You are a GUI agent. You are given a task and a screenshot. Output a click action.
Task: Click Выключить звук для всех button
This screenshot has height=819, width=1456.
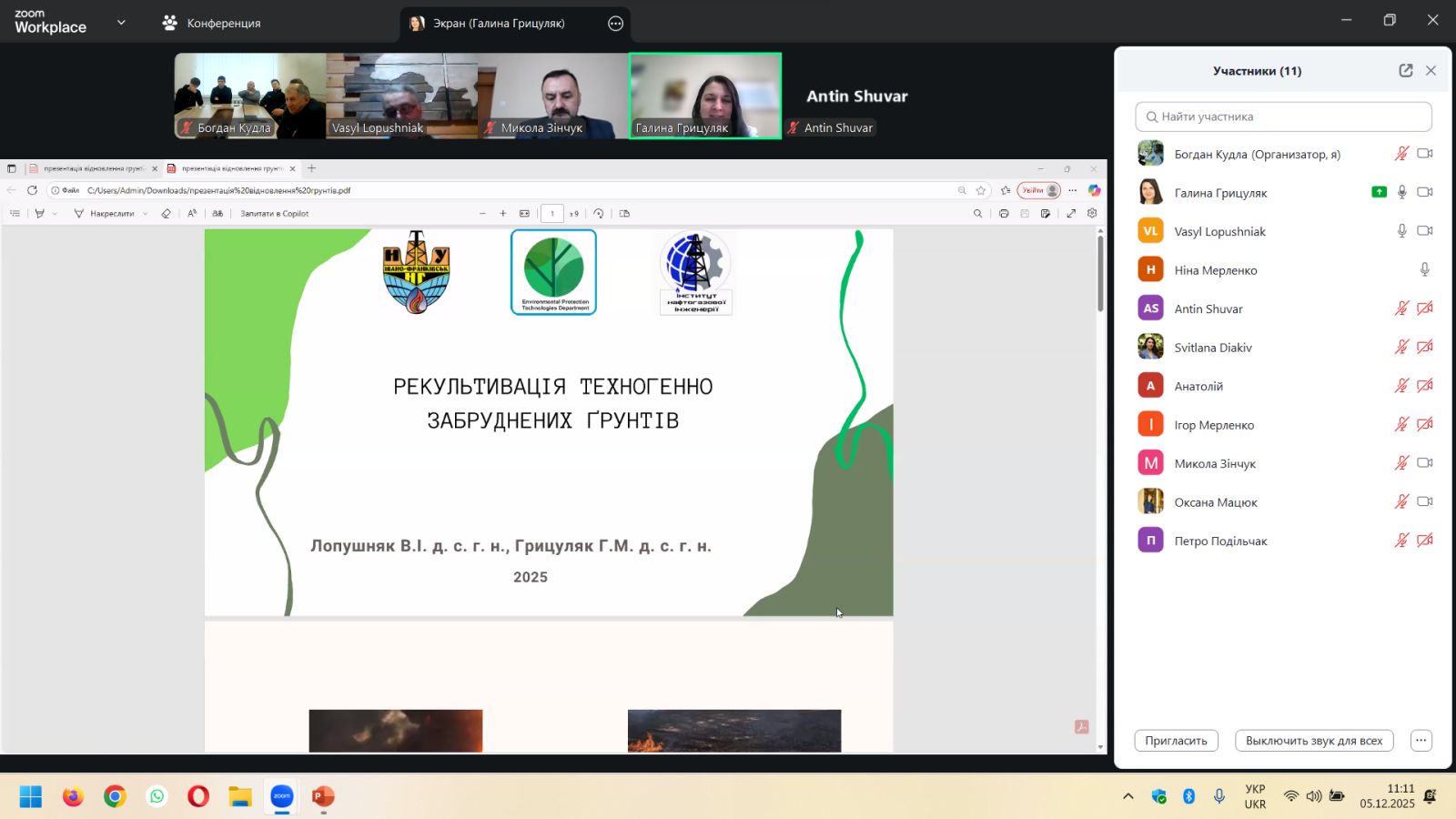pos(1313,741)
